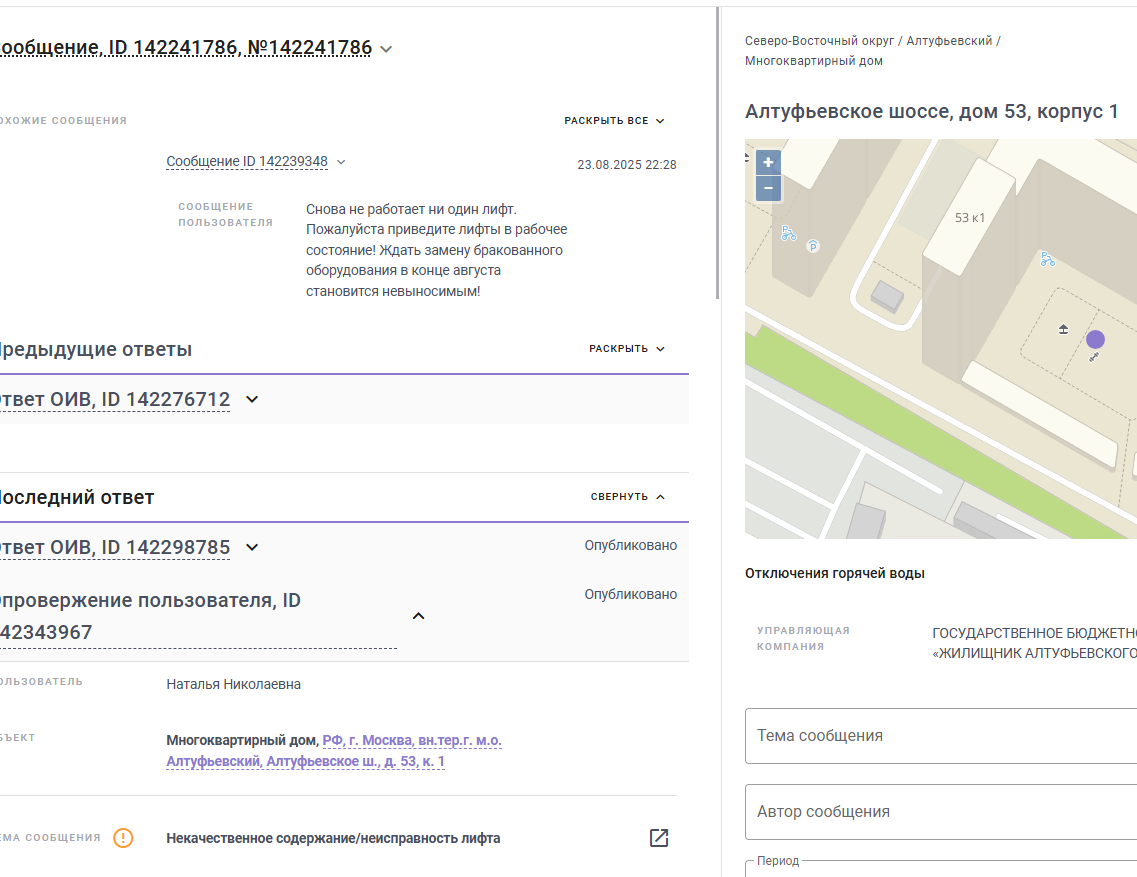1137x877 pixels.
Task: Focus the Тема сообщения input field
Action: tap(941, 736)
